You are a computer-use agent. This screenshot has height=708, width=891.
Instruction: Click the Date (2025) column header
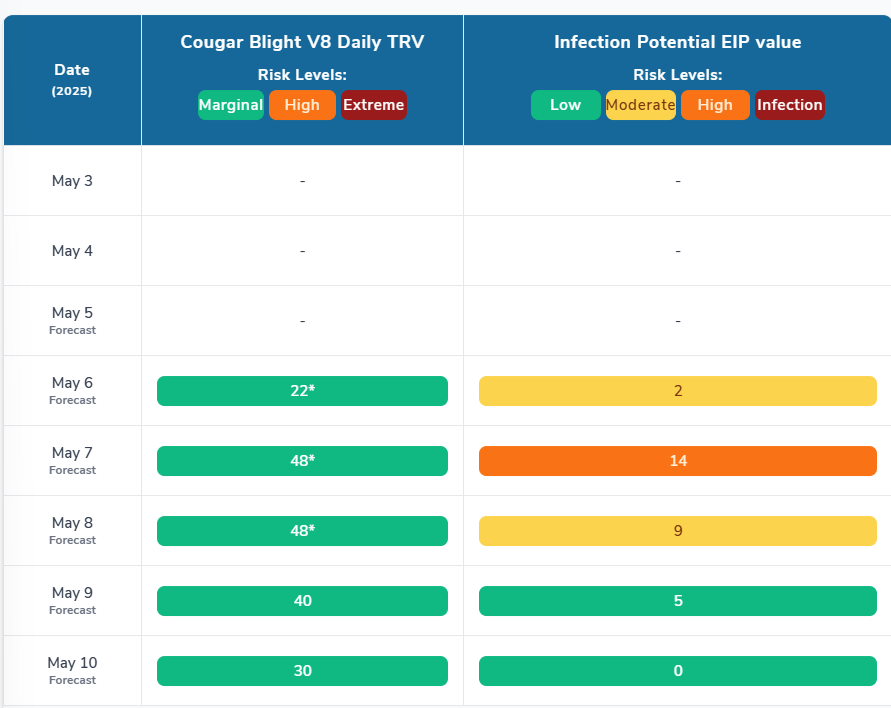click(72, 79)
